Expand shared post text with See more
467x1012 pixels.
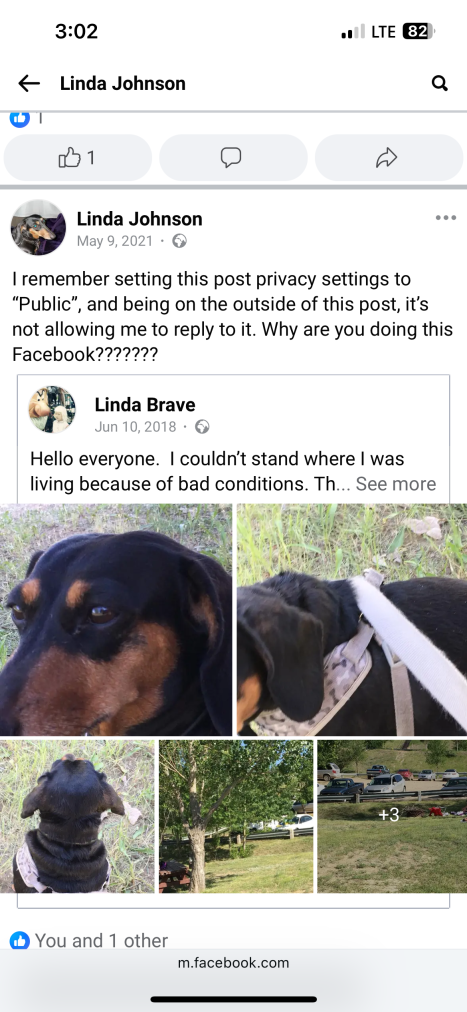tap(395, 484)
